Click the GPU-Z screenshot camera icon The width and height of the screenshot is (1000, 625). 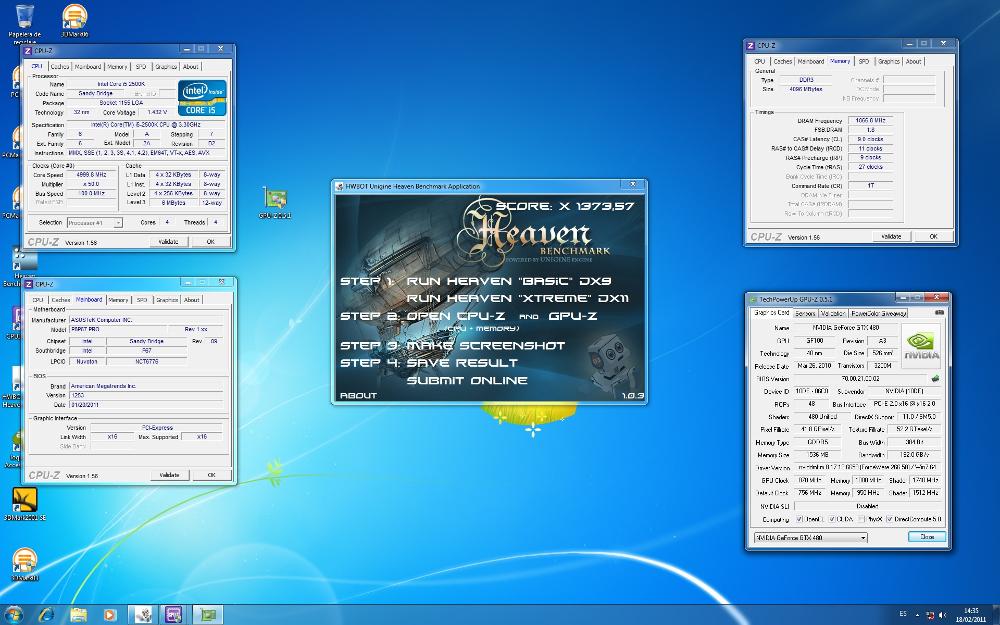point(939,313)
